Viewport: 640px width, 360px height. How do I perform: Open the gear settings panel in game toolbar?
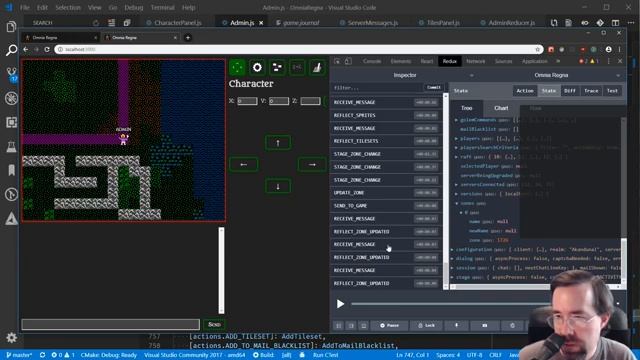(257, 68)
